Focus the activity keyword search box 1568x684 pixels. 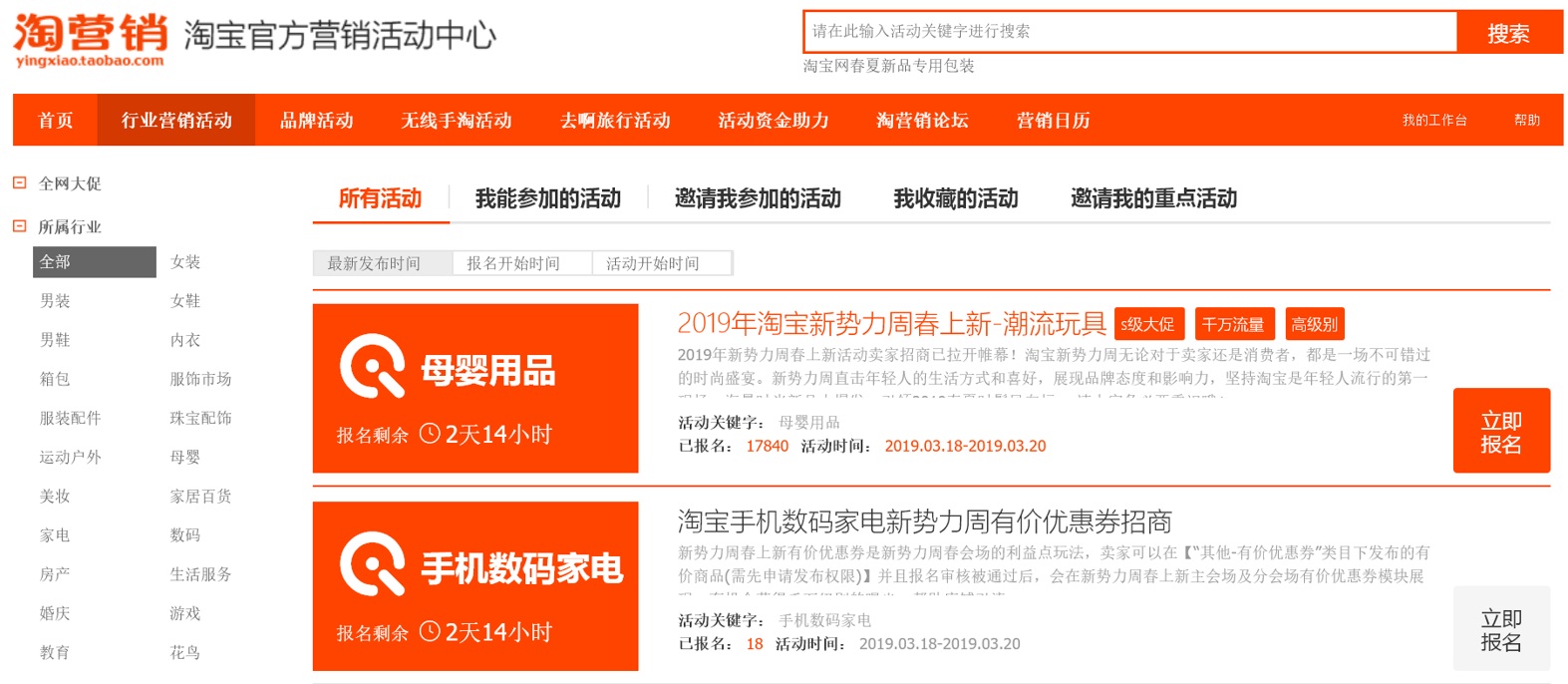pyautogui.click(x=1130, y=32)
